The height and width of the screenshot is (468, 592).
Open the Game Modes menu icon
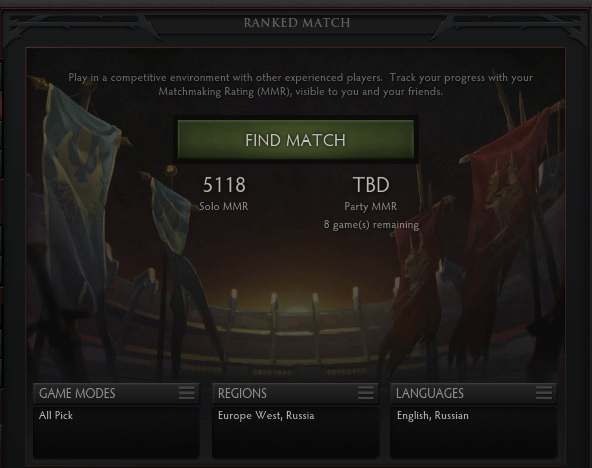click(187, 393)
